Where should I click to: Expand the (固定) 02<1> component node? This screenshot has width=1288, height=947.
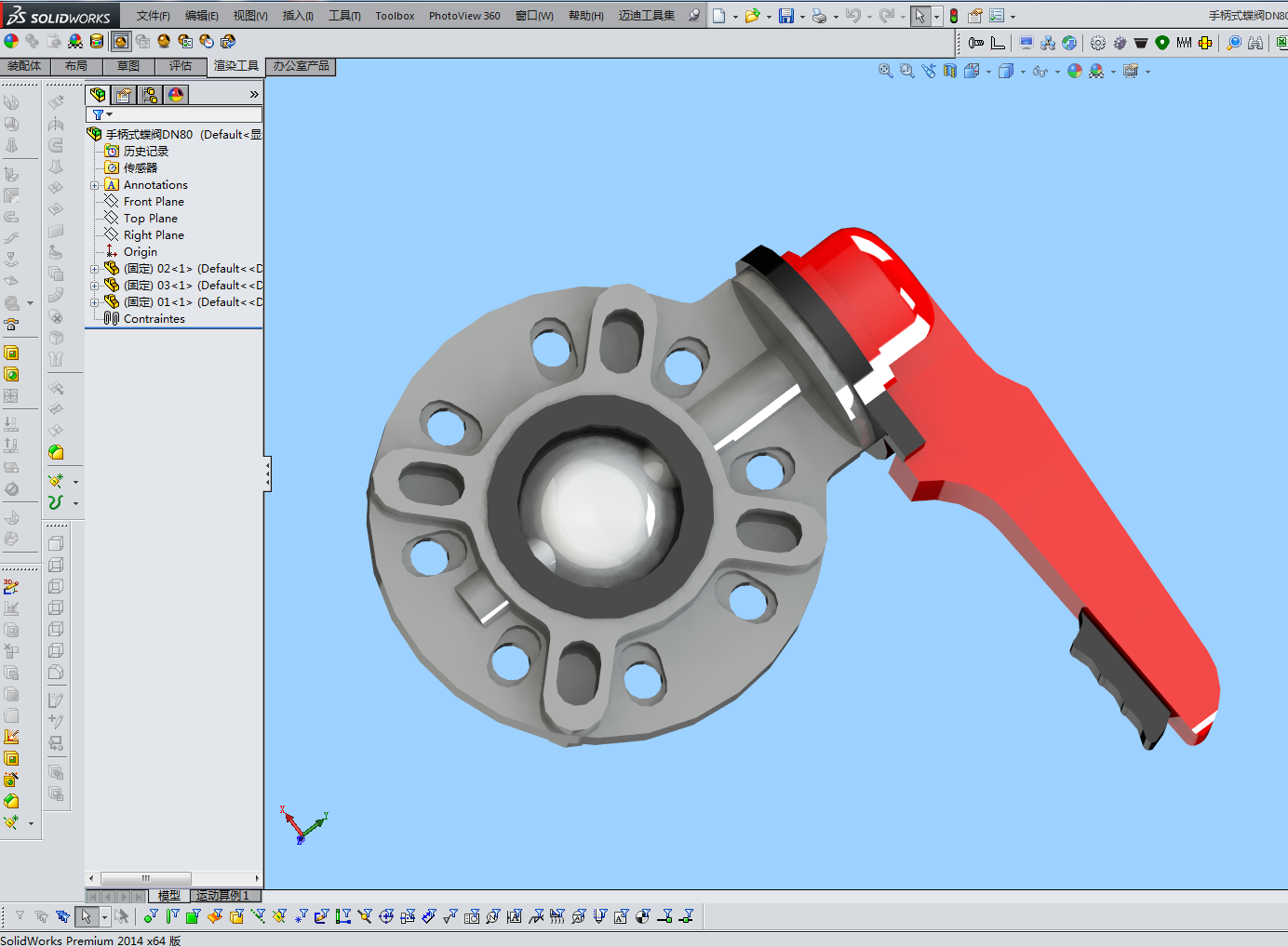point(94,269)
